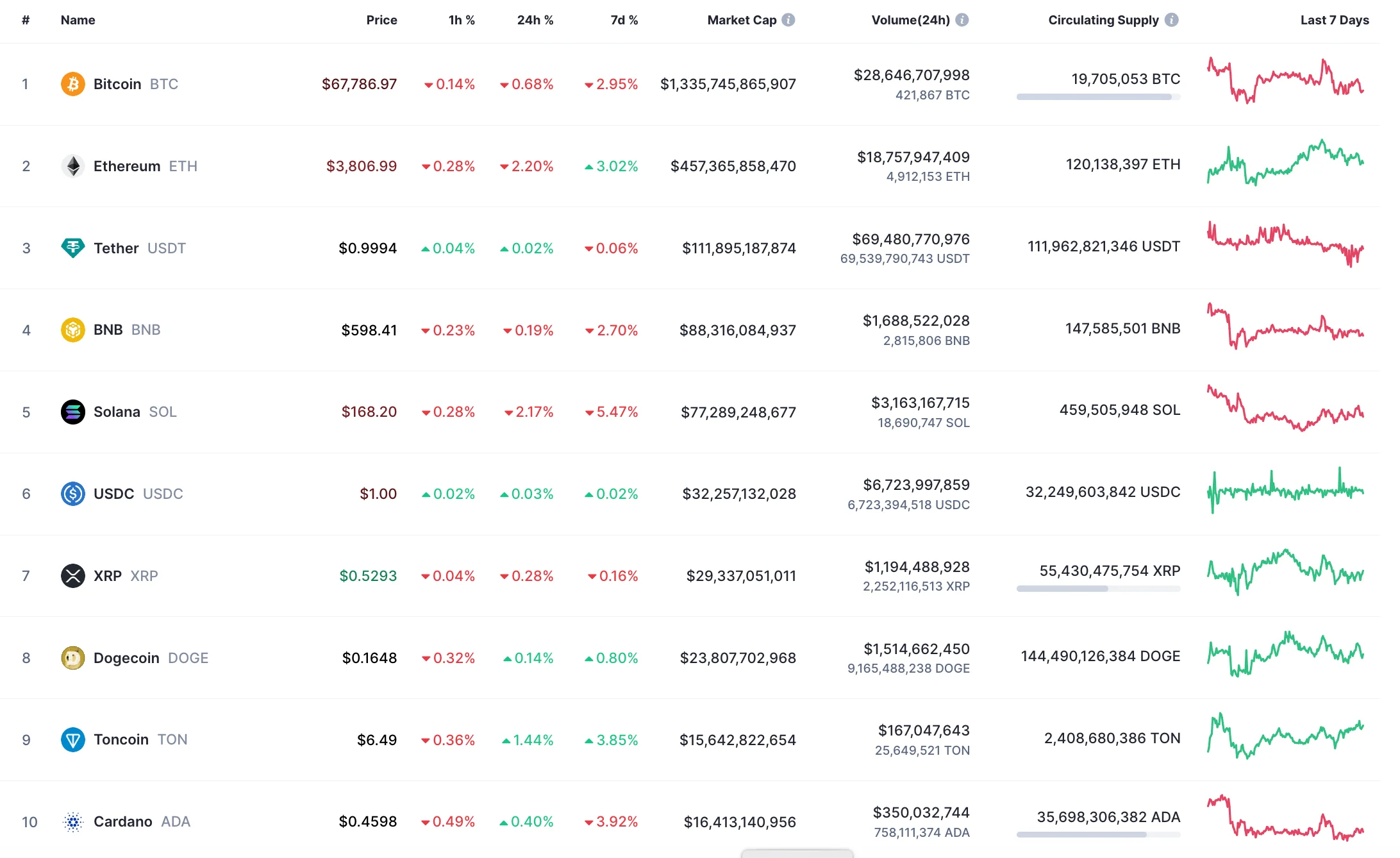This screenshot has height=858, width=1400.
Task: Click the Ethereum diamond logo icon
Action: pyautogui.click(x=72, y=166)
